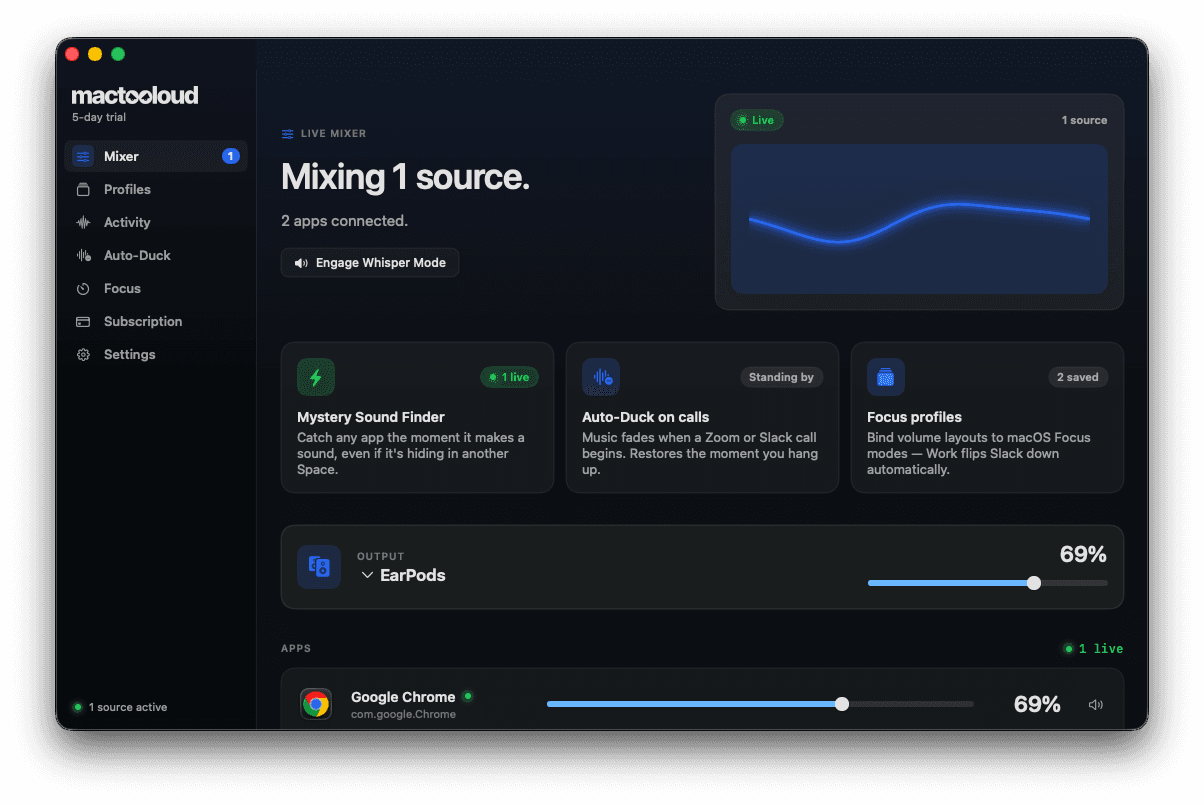Open the Mystery Sound Finder card title
This screenshot has height=804, width=1204.
click(371, 417)
